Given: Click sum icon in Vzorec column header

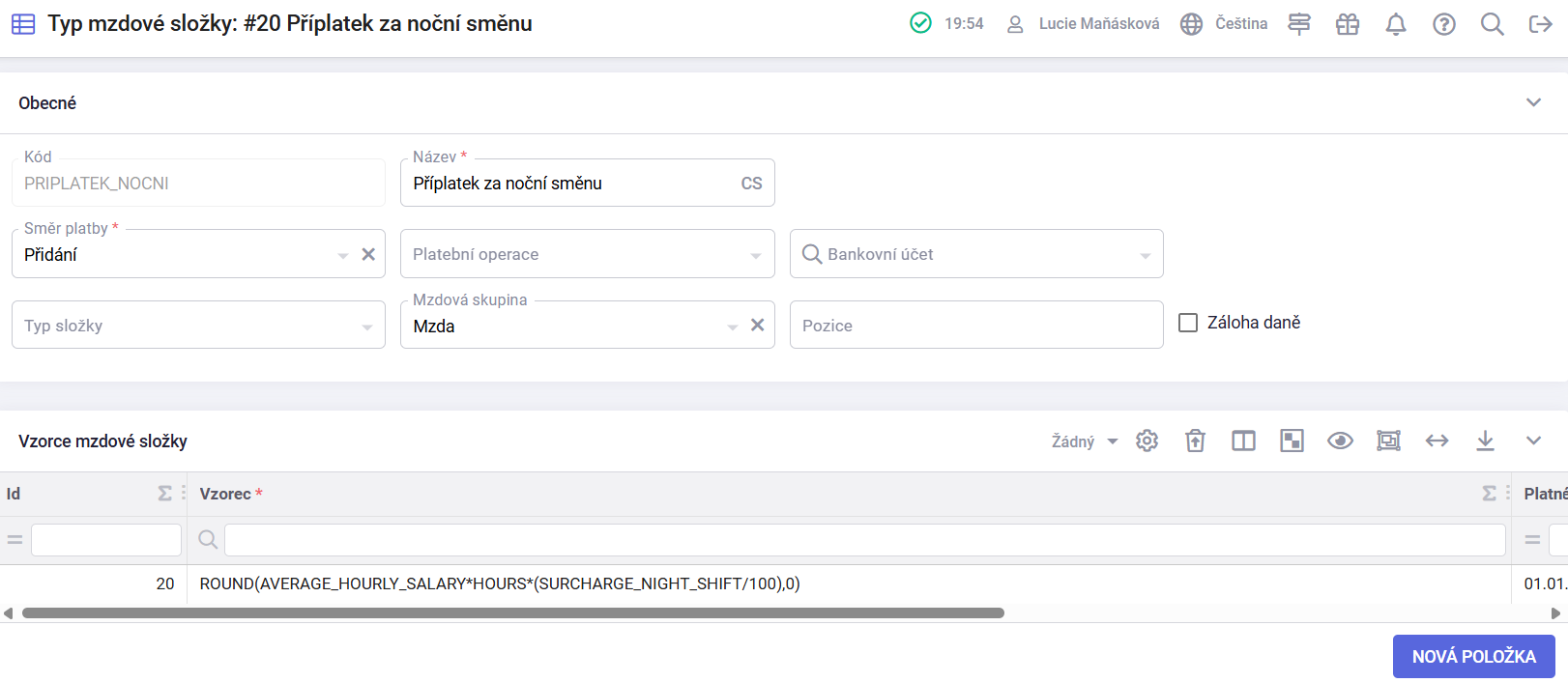Looking at the screenshot, I should [1490, 494].
